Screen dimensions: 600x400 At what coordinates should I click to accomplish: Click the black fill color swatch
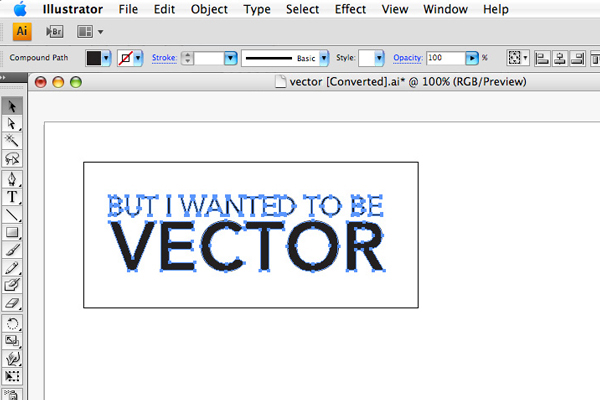94,58
